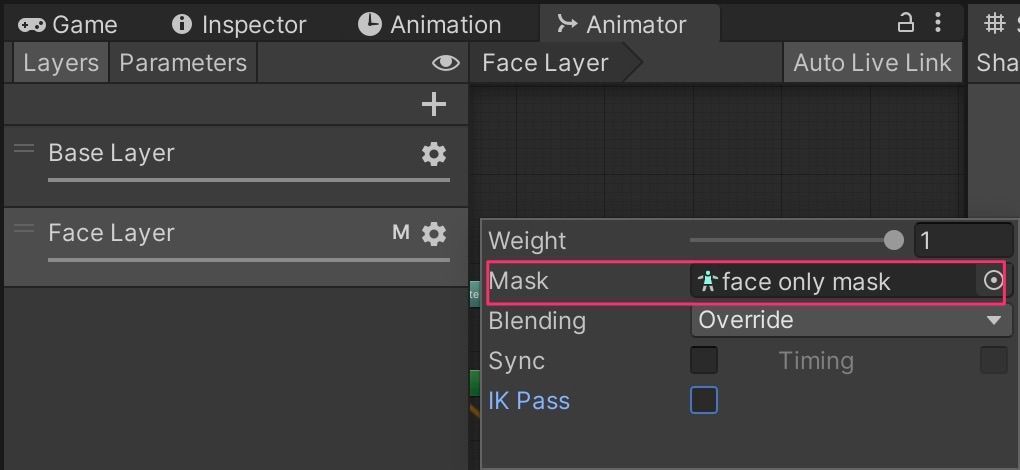Open the Blending Override dropdown
The height and width of the screenshot is (470, 1020).
coord(851,320)
